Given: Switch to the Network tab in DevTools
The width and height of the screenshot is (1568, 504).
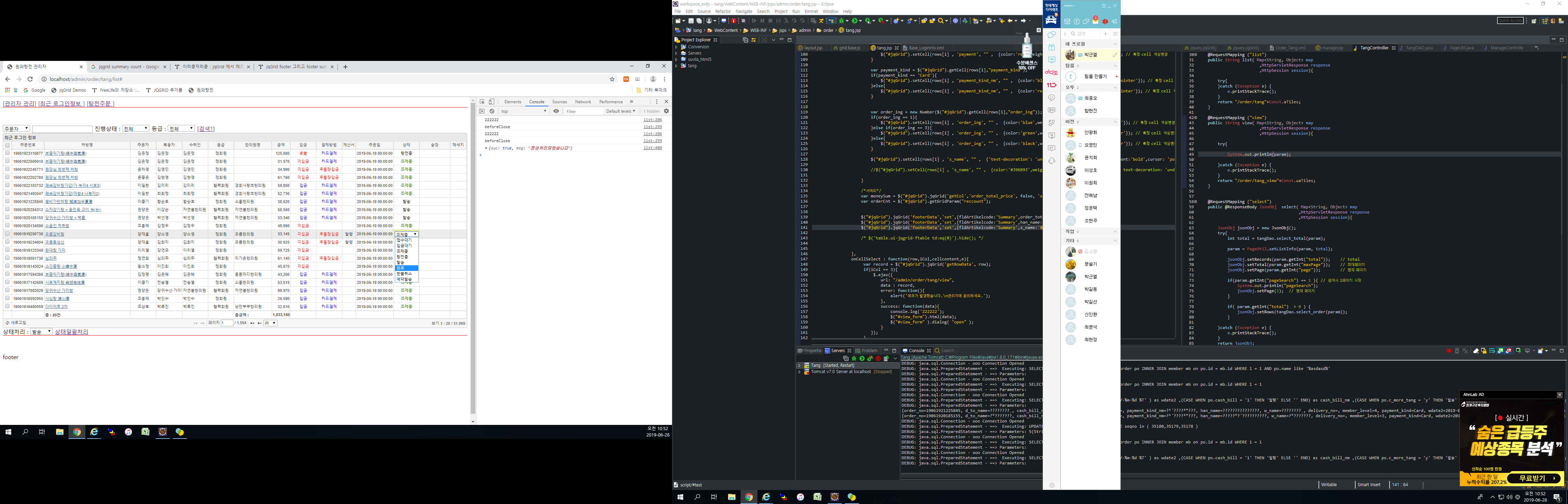Looking at the screenshot, I should pyautogui.click(x=582, y=101).
